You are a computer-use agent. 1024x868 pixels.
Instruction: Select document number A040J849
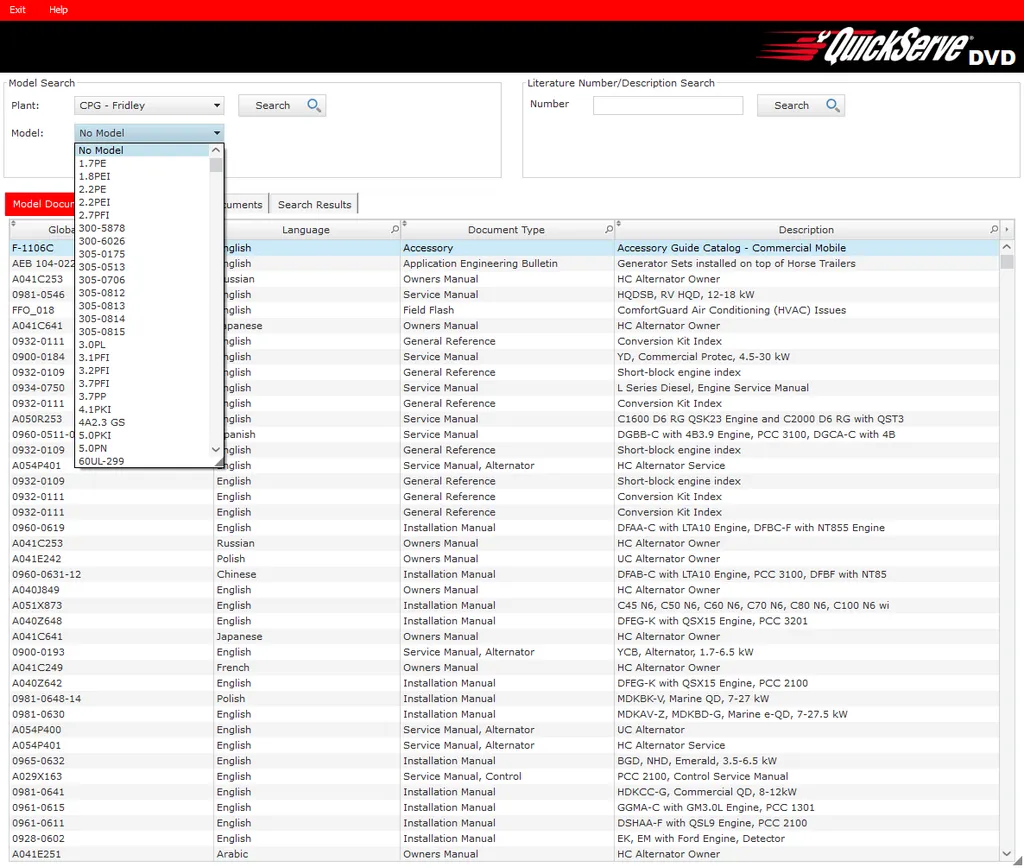36,590
